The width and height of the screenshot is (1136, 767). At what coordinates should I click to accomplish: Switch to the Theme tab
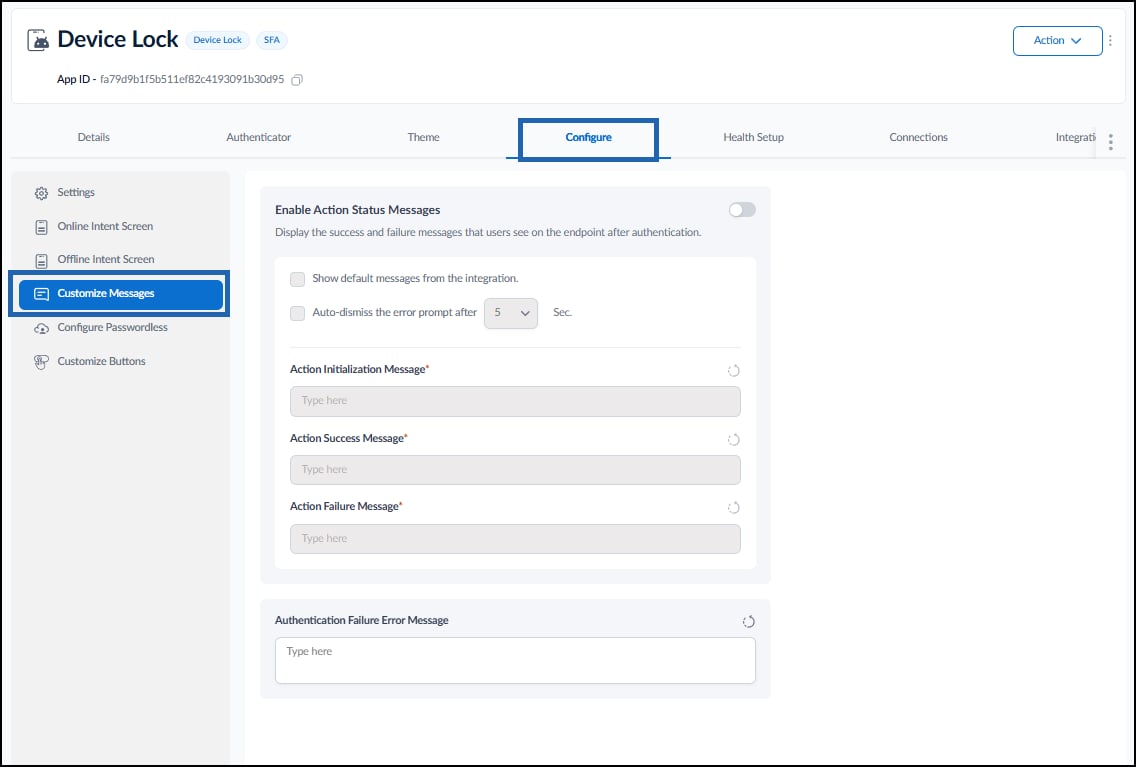pyautogui.click(x=423, y=137)
